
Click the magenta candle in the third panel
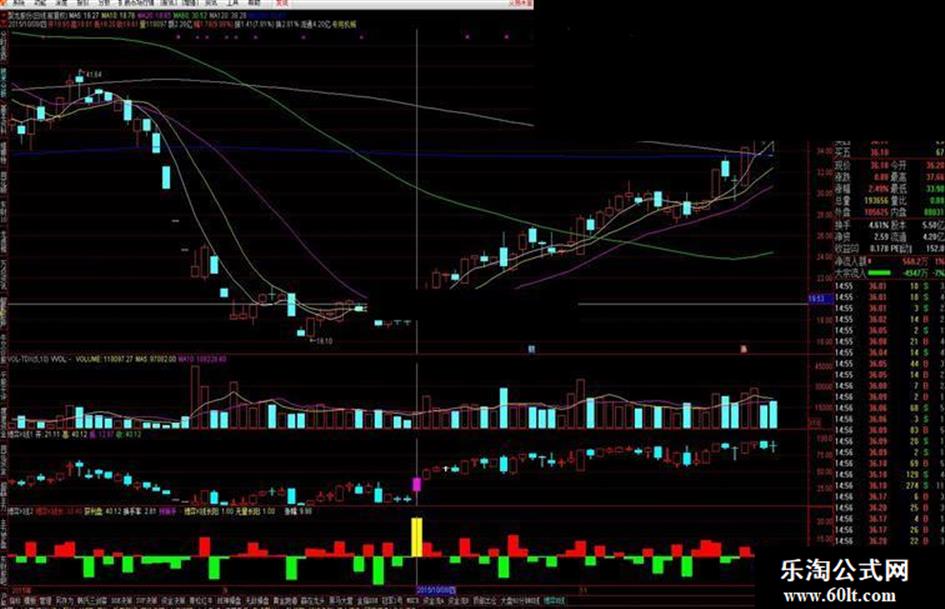pos(416,484)
